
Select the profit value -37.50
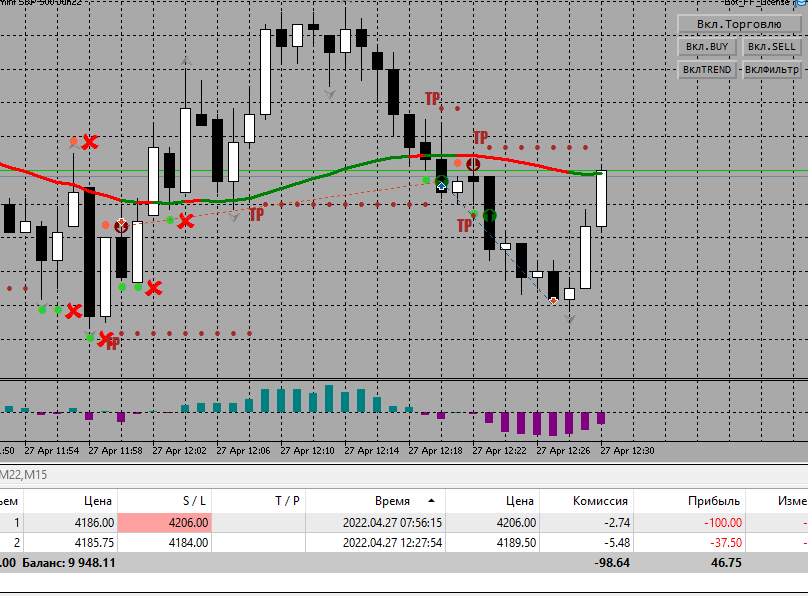(689, 542)
